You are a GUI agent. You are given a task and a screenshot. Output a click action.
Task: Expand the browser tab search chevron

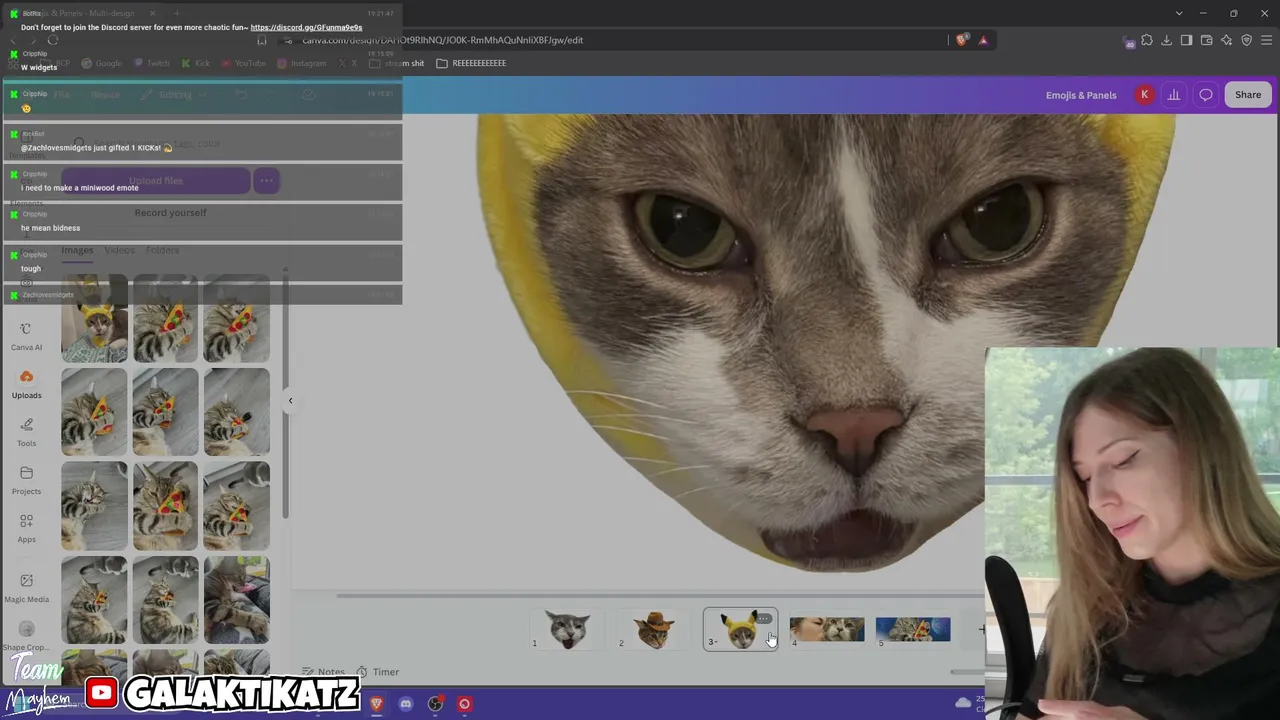click(x=1179, y=13)
